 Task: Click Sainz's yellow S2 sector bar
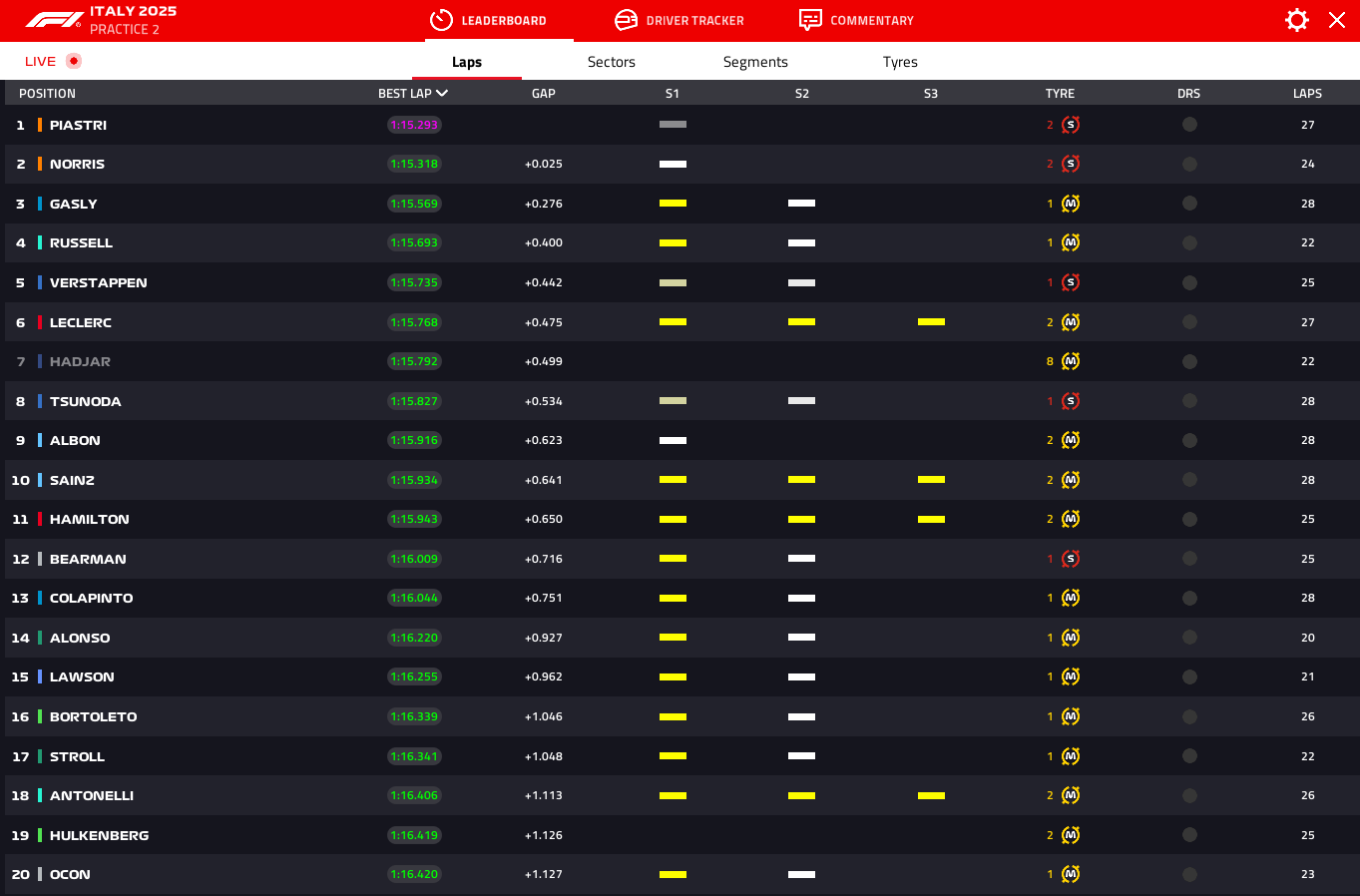point(801,480)
